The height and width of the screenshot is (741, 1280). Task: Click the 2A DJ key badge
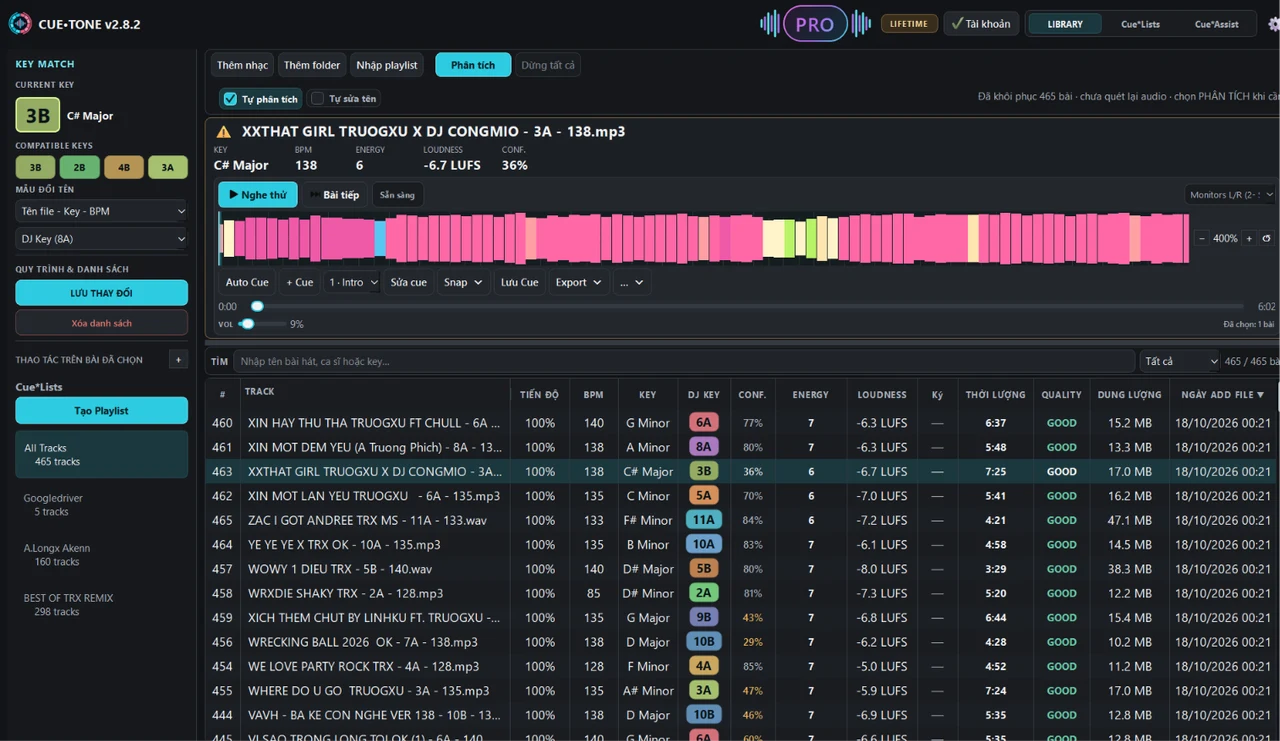(x=704, y=593)
